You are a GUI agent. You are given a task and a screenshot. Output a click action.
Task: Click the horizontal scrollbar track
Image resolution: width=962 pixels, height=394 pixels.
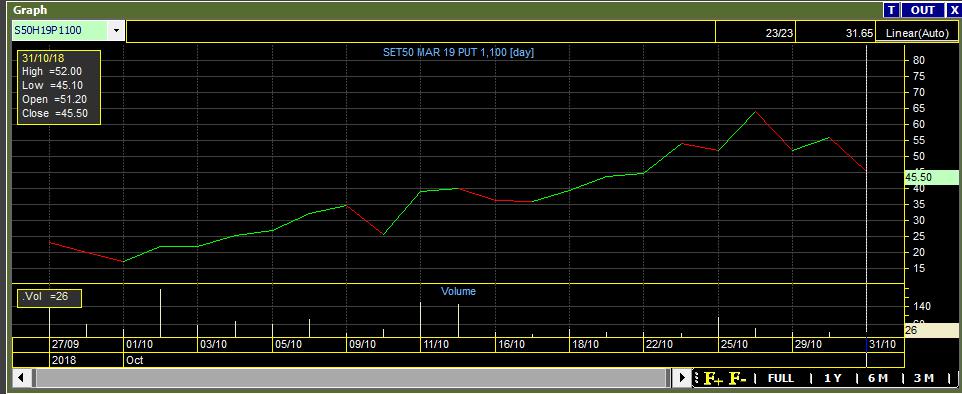pyautogui.click(x=350, y=377)
